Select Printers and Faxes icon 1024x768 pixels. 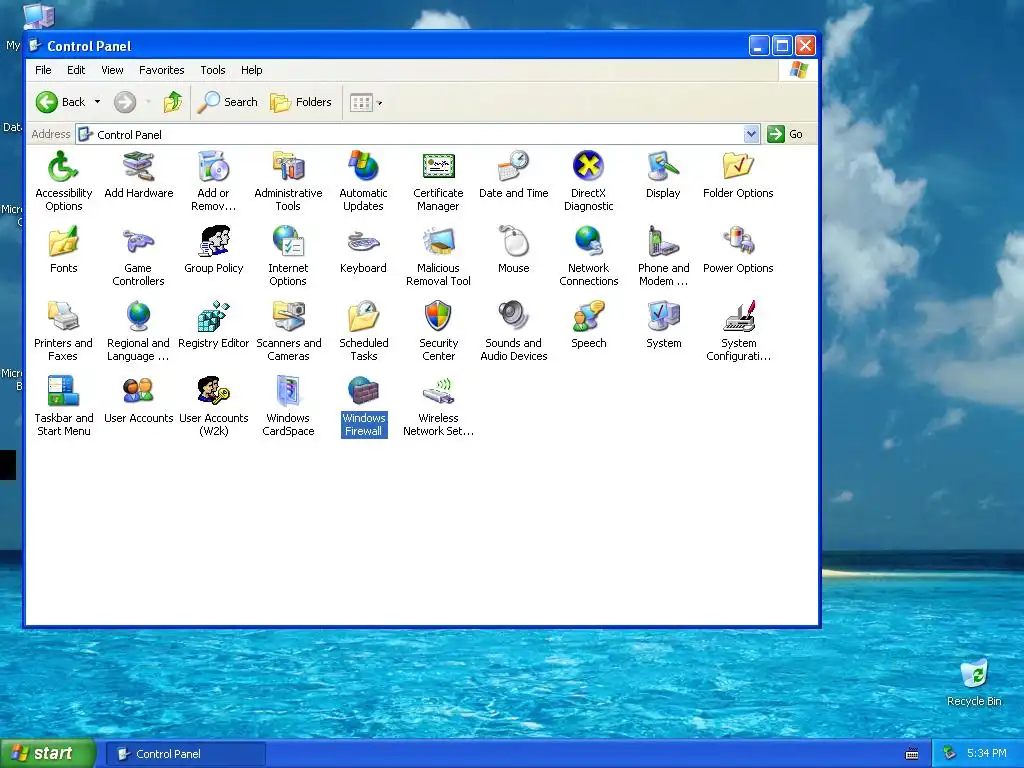(x=63, y=332)
